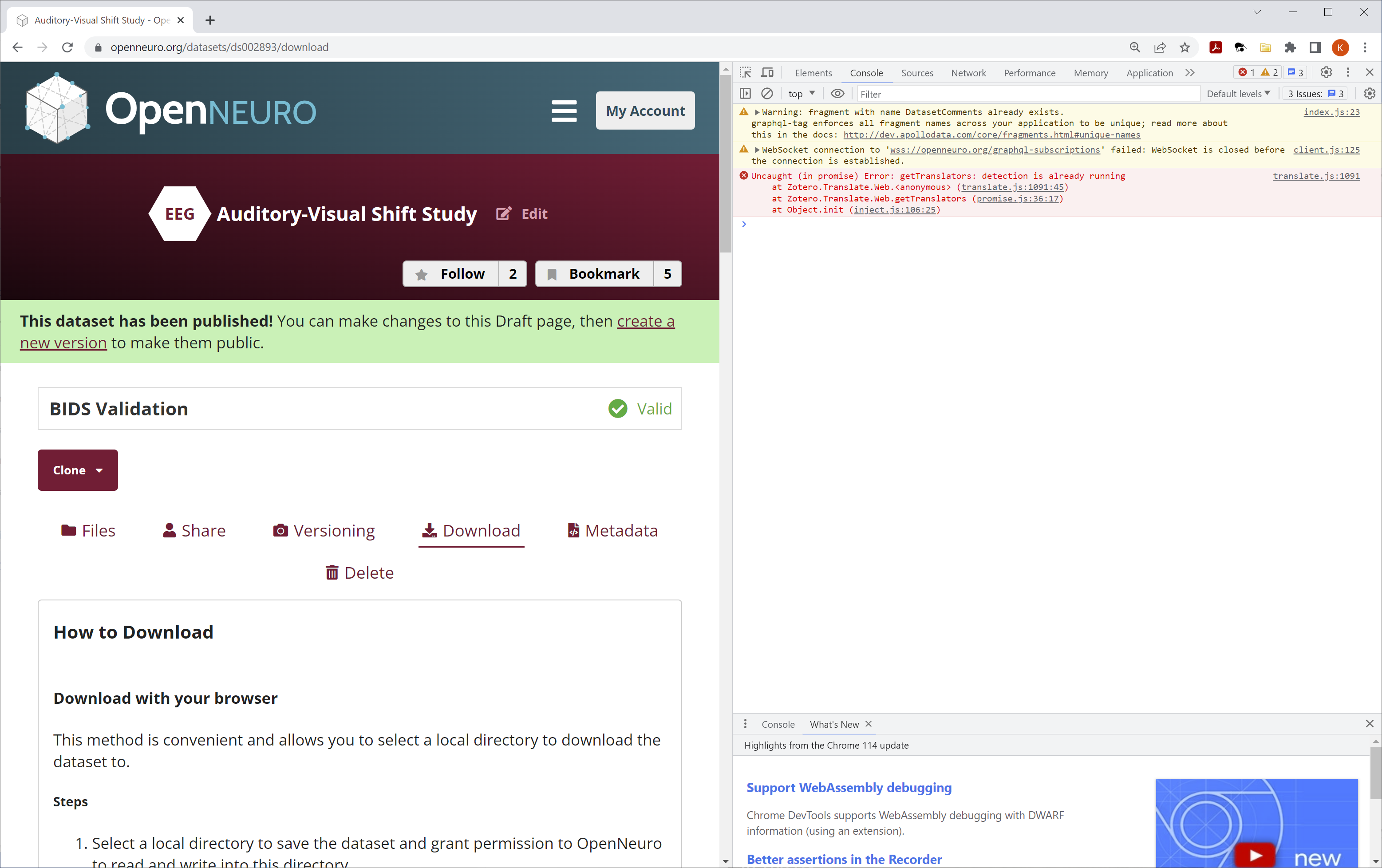Create a live expression with the eye icon
The width and height of the screenshot is (1382, 868).
837,93
